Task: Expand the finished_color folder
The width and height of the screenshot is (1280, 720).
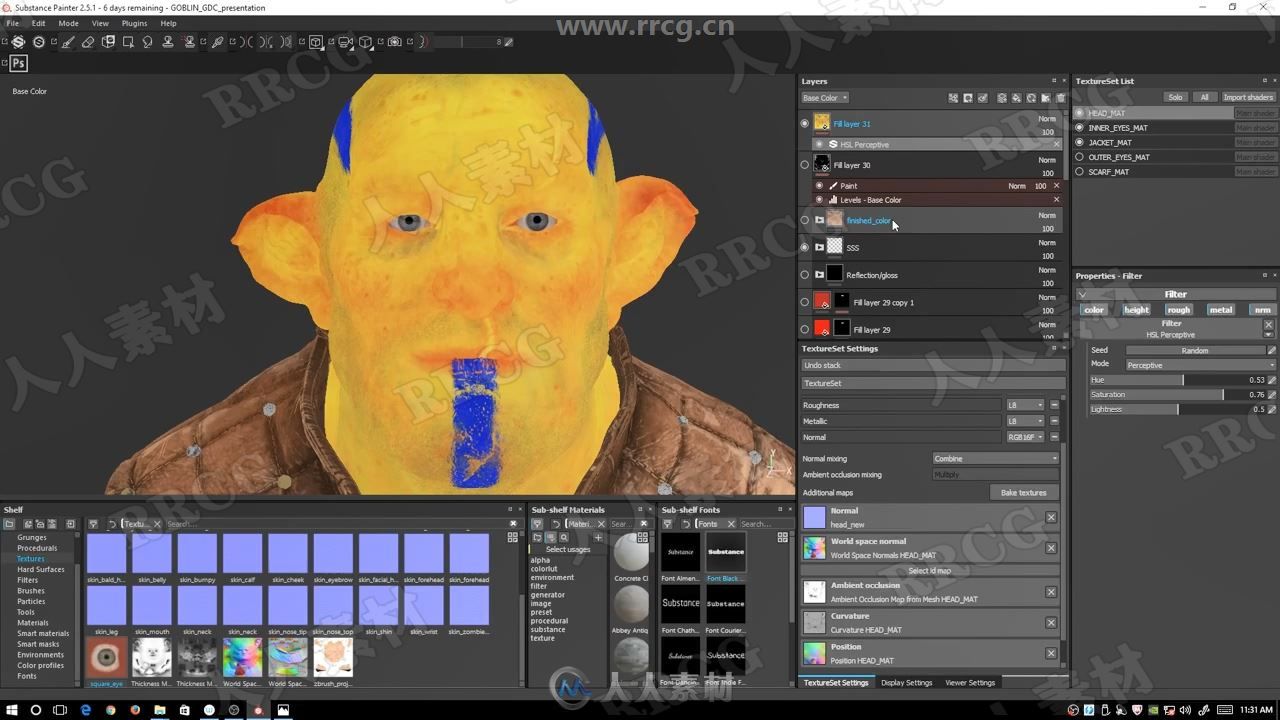Action: pos(819,220)
